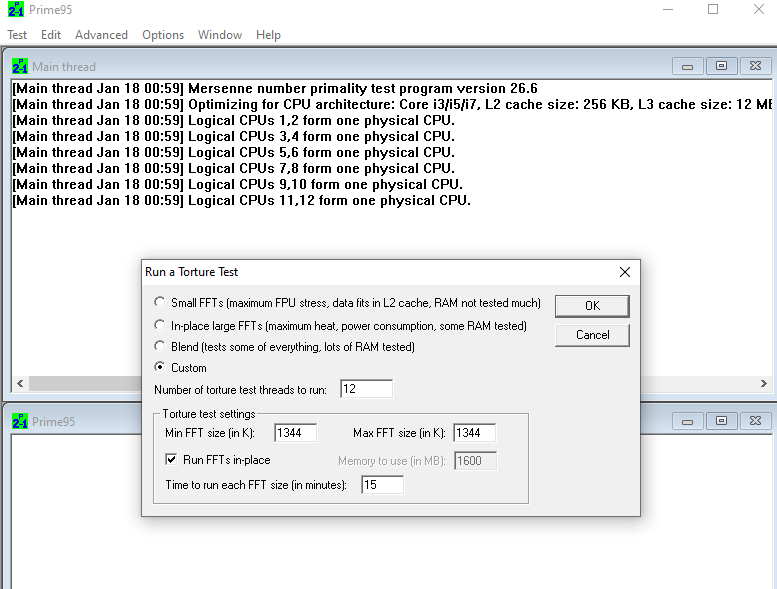The image size is (777, 589).
Task: Click log line 'Logical CPUs 7,8 form one physical CPU'
Action: tap(233, 168)
